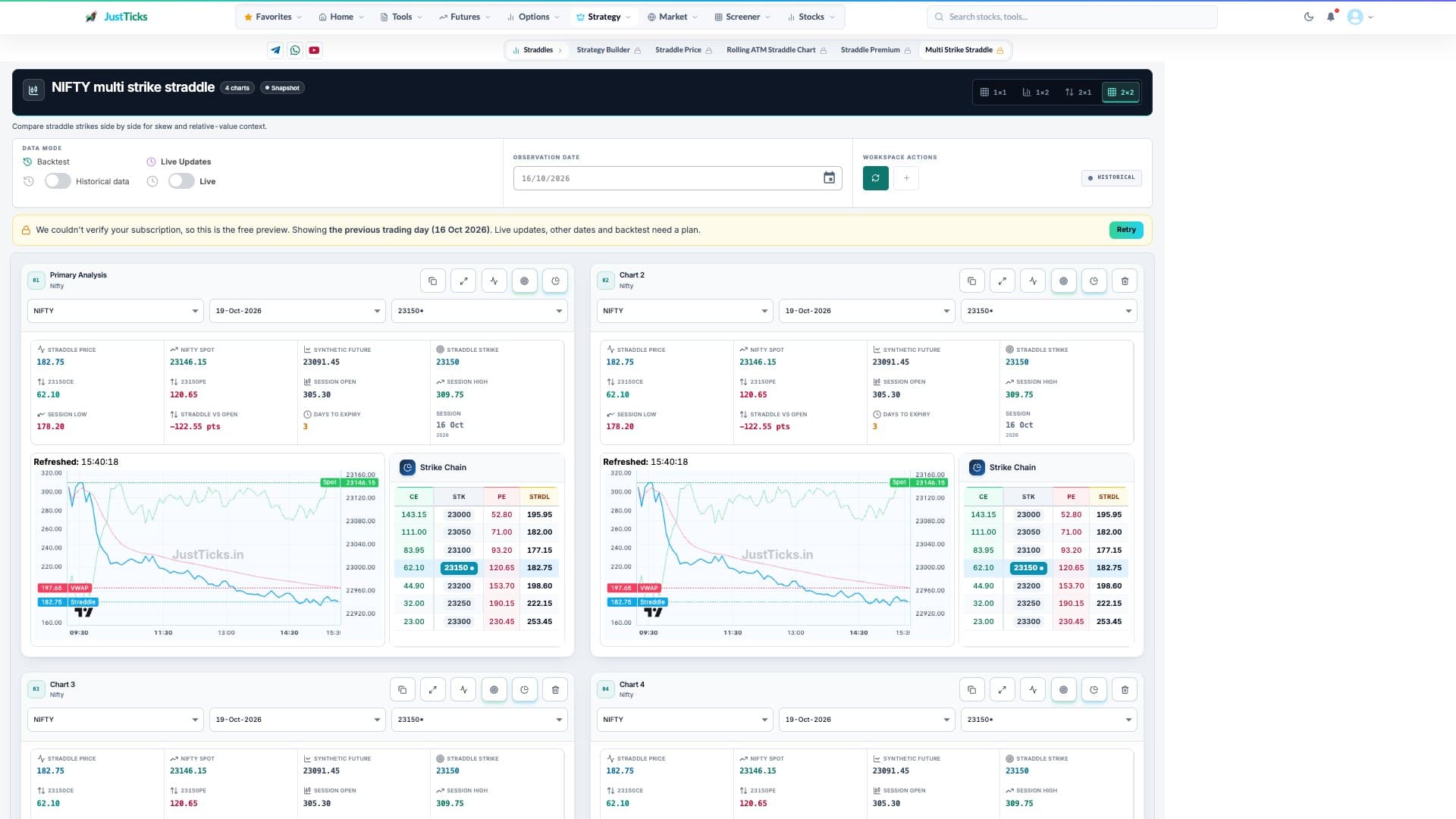
Task: Expand Primary Analysis chart to fullscreen
Action: click(463, 281)
